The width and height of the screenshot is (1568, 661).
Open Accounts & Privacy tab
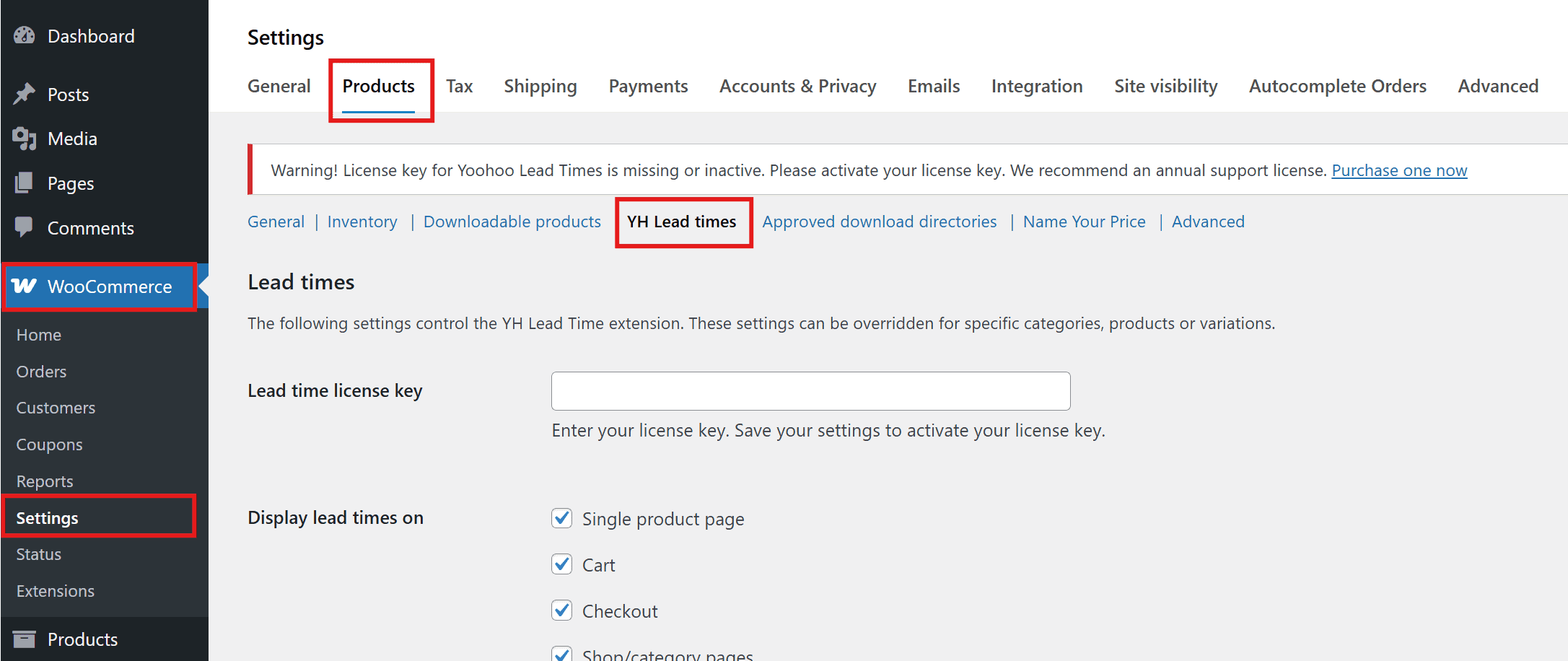798,86
